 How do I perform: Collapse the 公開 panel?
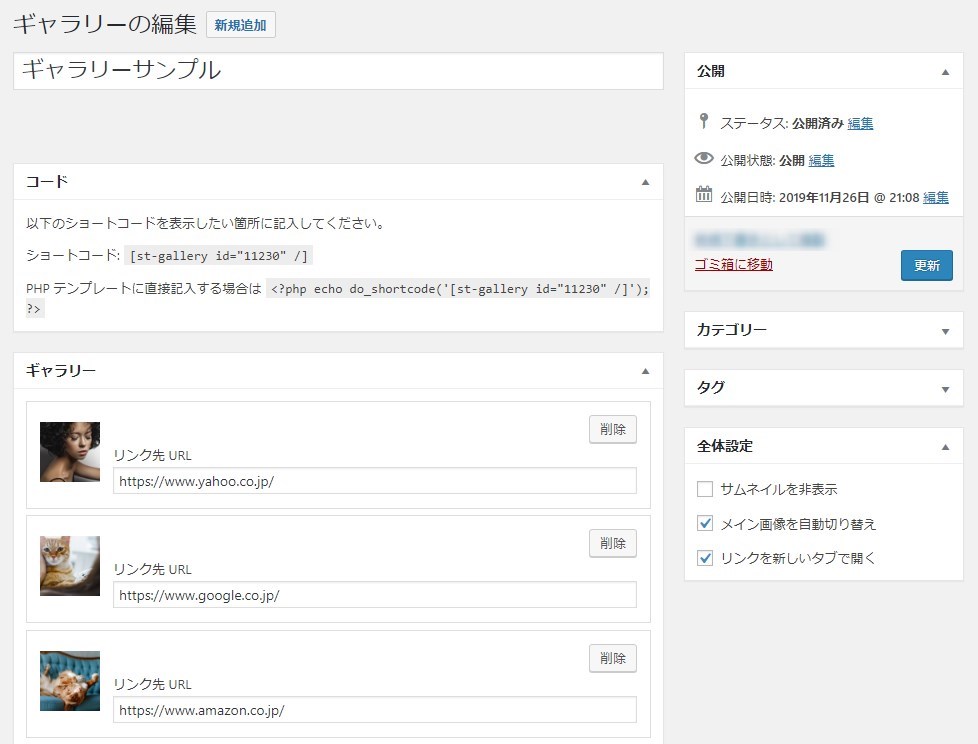[945, 72]
